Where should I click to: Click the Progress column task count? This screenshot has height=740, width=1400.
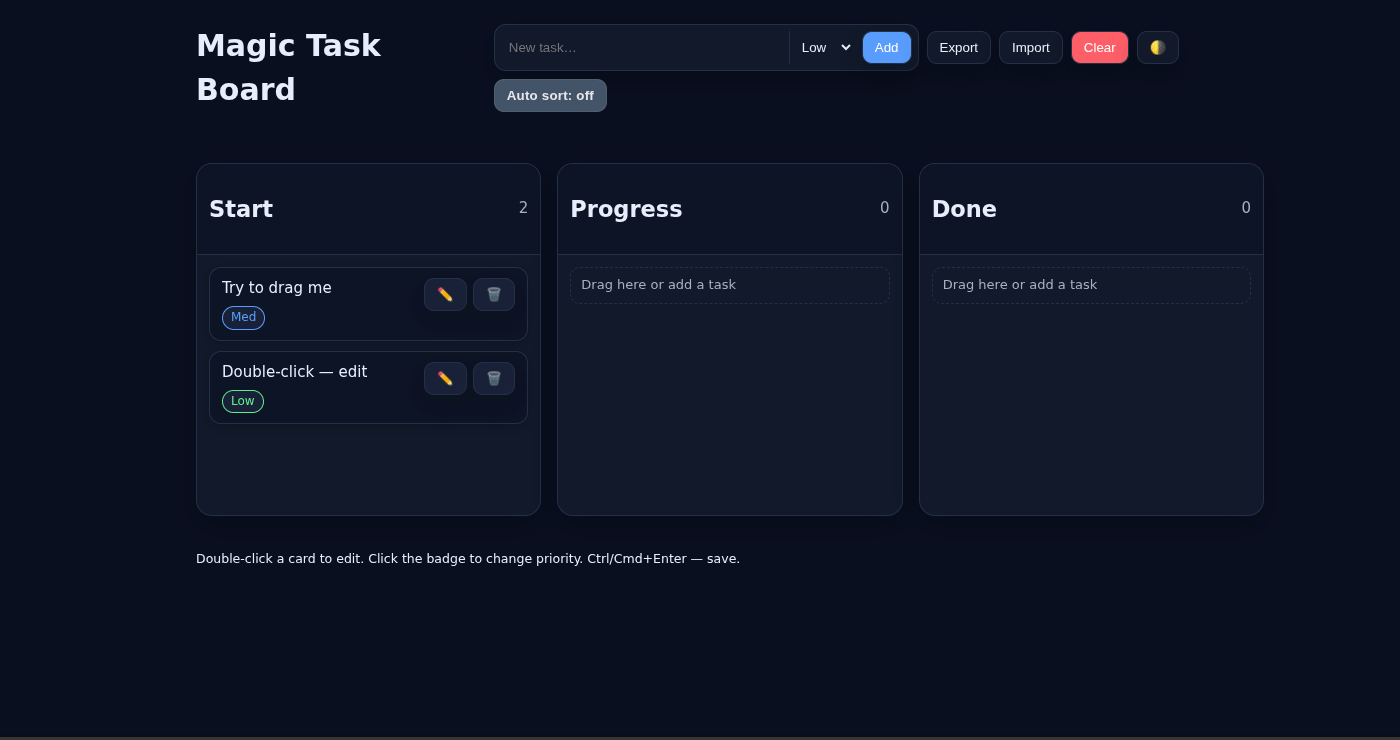click(885, 208)
